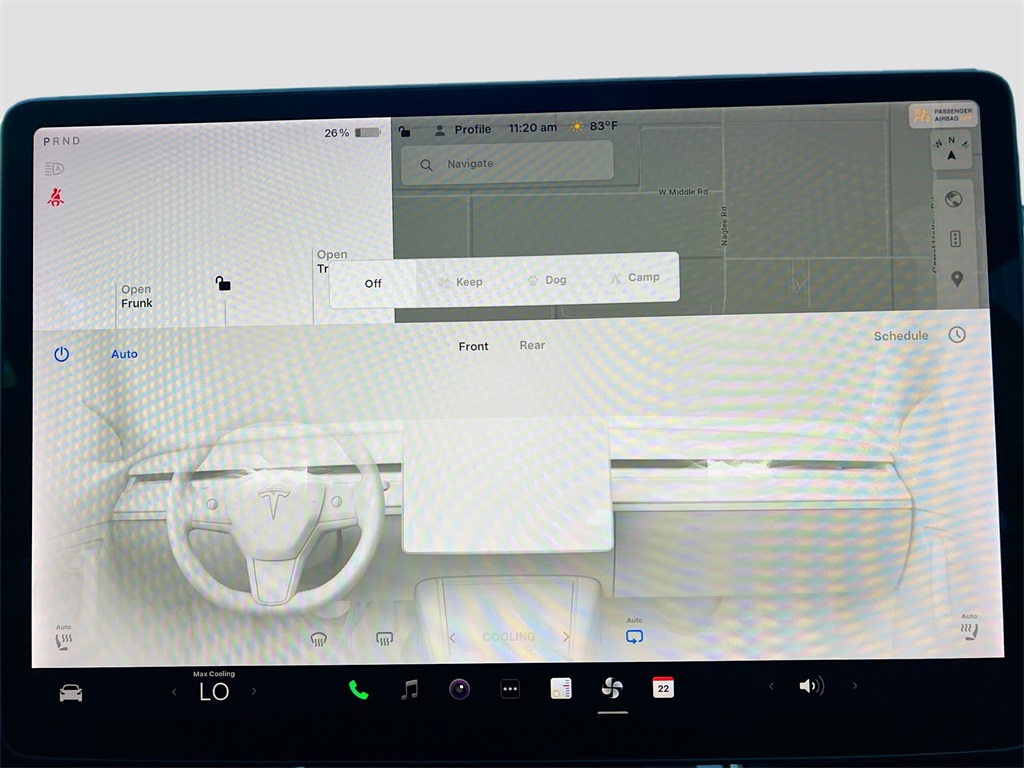This screenshot has width=1024, height=768.
Task: Decrease volume with left arrow
Action: click(770, 686)
